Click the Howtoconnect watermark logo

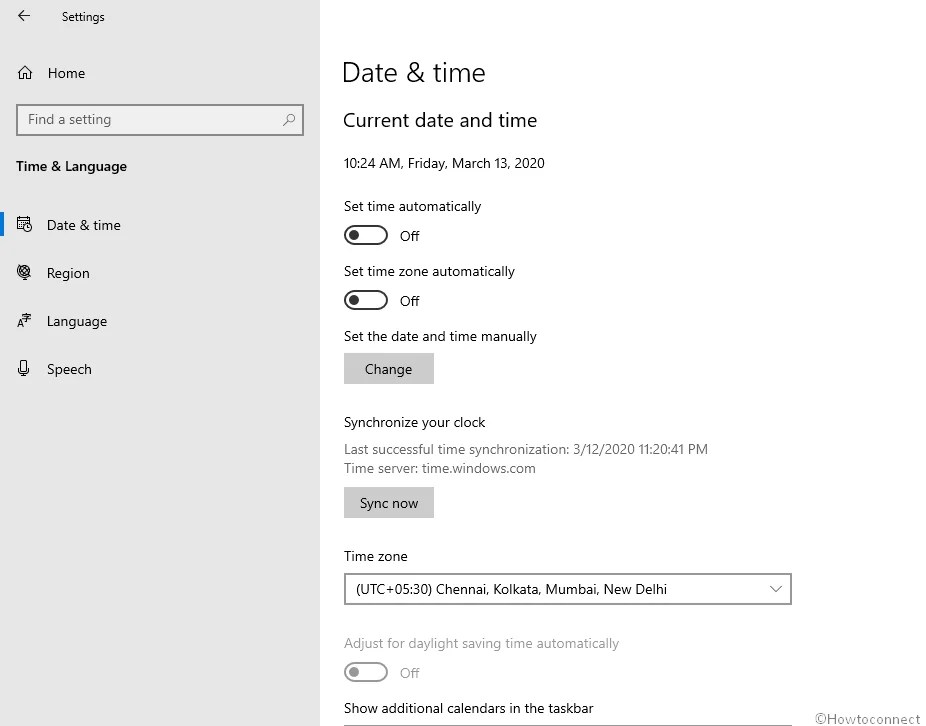(868, 718)
